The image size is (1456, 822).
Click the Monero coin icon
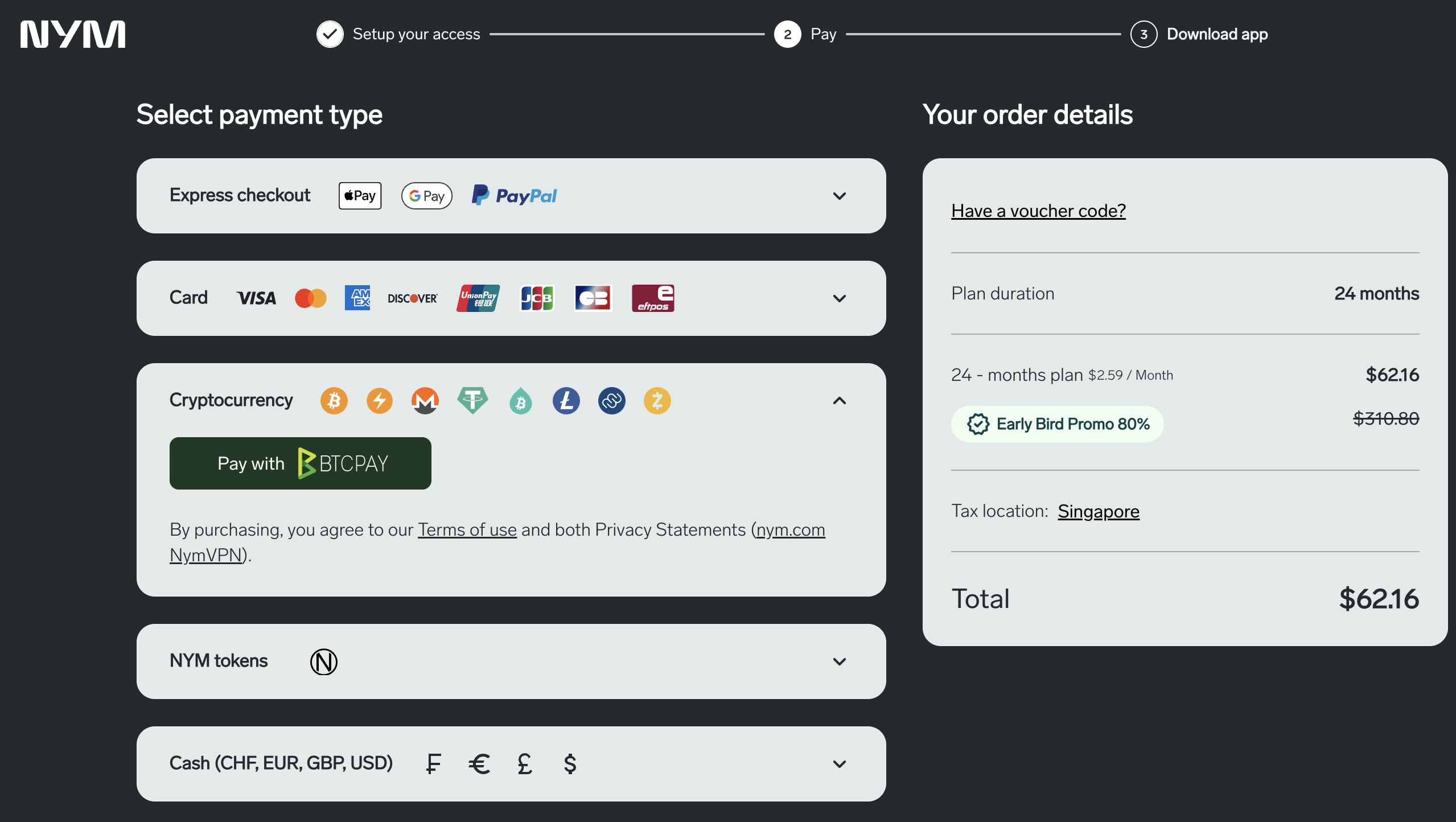click(x=425, y=401)
